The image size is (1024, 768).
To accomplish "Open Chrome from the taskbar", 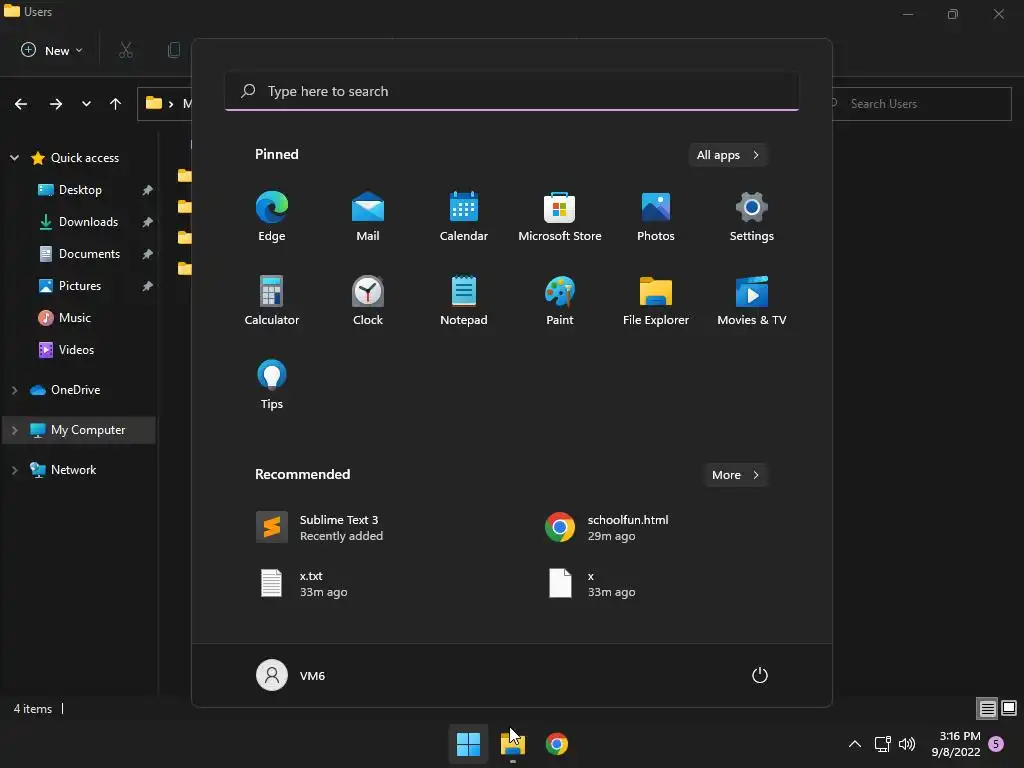I will click(556, 744).
